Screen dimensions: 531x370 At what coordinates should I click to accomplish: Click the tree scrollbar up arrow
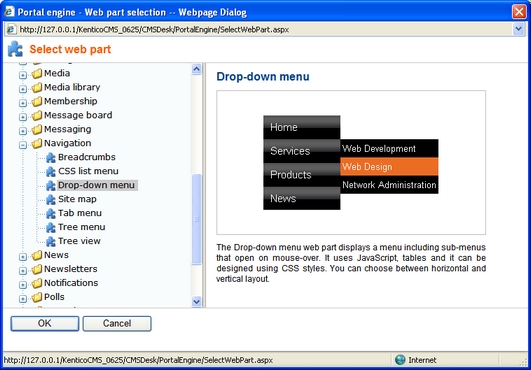pyautogui.click(x=196, y=69)
